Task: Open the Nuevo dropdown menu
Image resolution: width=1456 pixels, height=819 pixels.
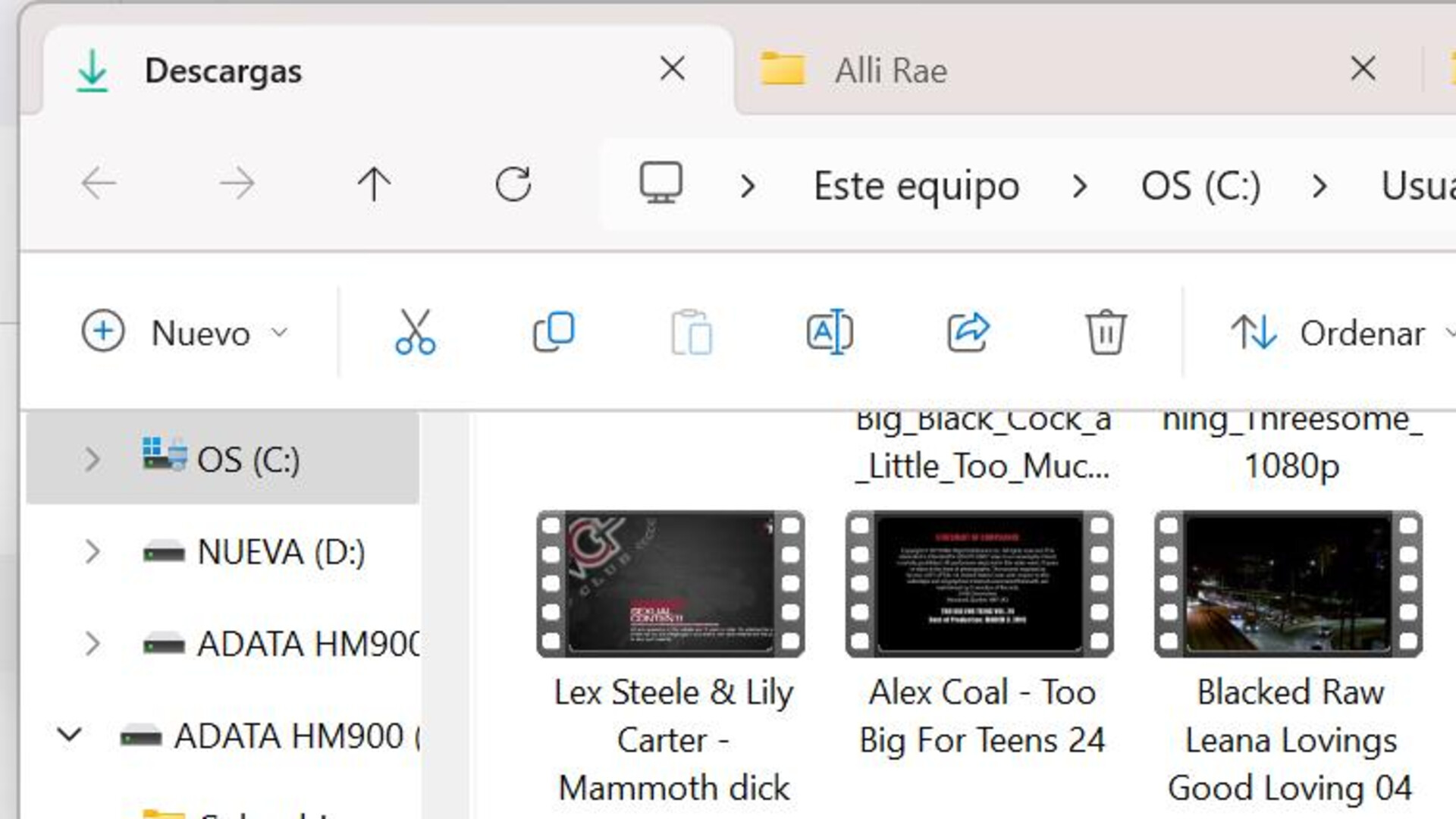Action: 185,332
